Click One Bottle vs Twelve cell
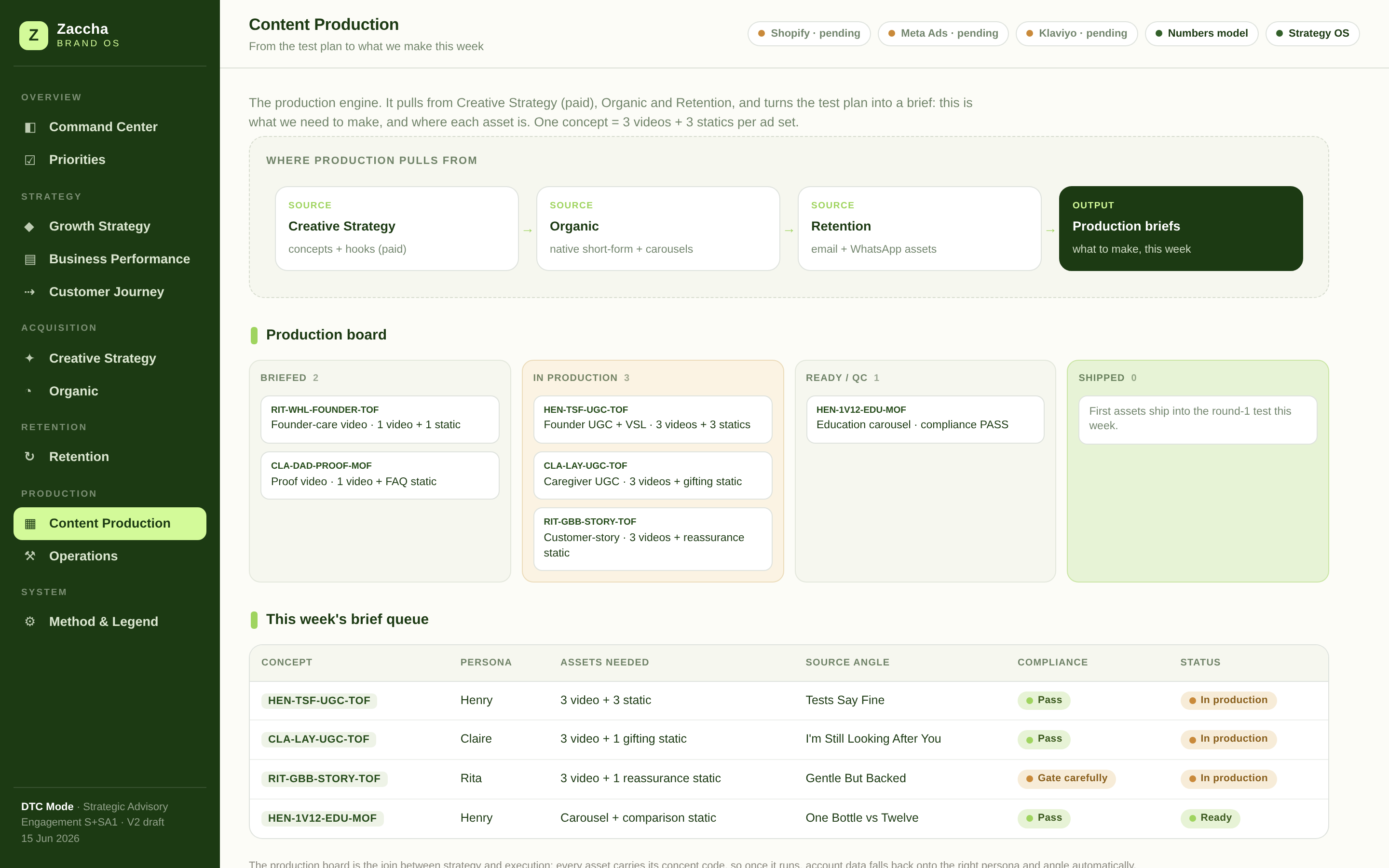The width and height of the screenshot is (1389, 868). [861, 818]
